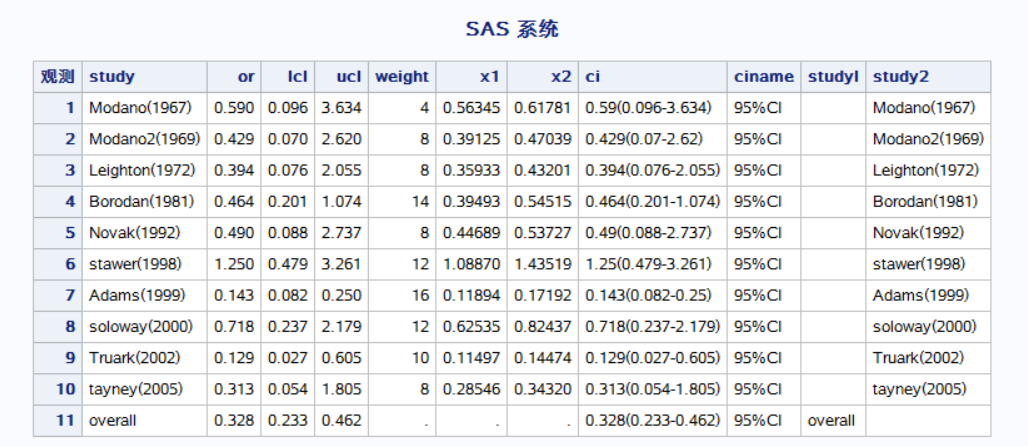
Task: Click weight value 16 for Adams
Action: coord(420,295)
